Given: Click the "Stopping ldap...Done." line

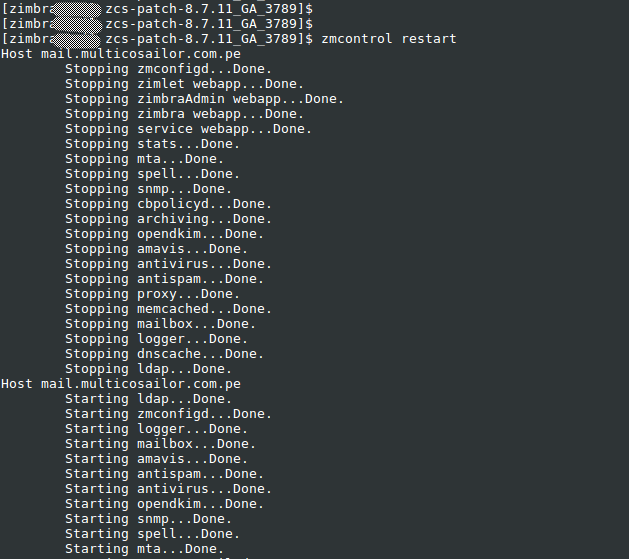Looking at the screenshot, I should pos(148,369).
